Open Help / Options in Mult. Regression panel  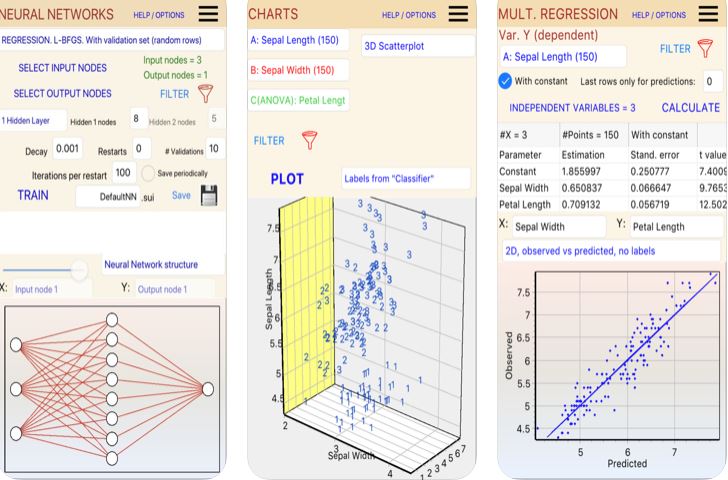click(659, 15)
